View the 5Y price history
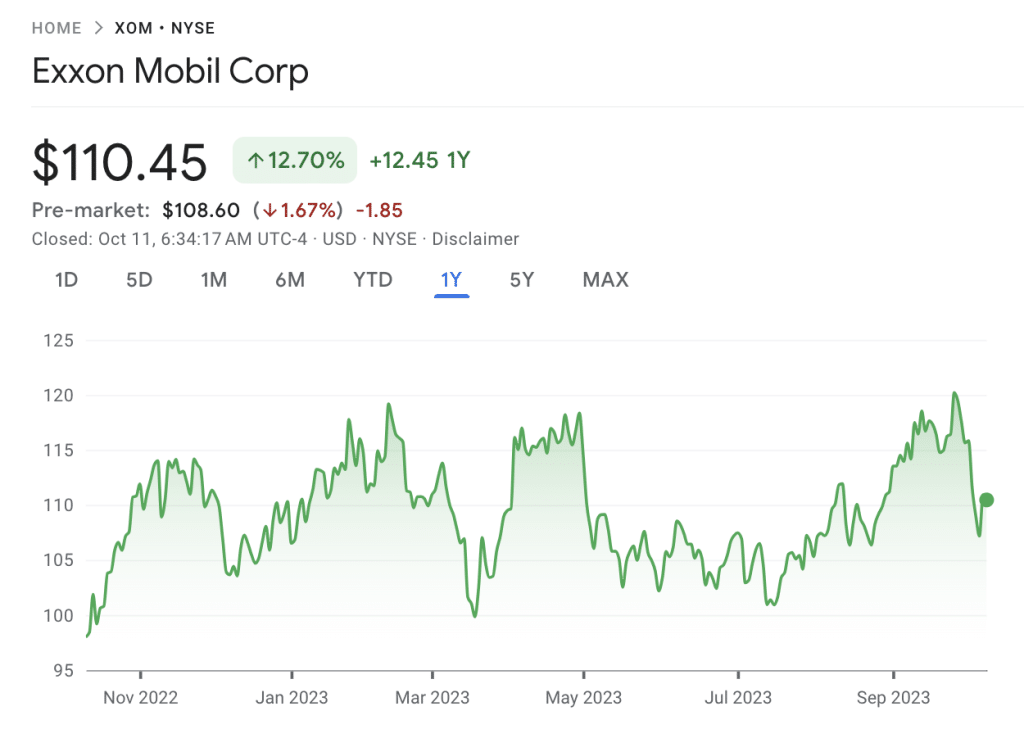 click(521, 280)
